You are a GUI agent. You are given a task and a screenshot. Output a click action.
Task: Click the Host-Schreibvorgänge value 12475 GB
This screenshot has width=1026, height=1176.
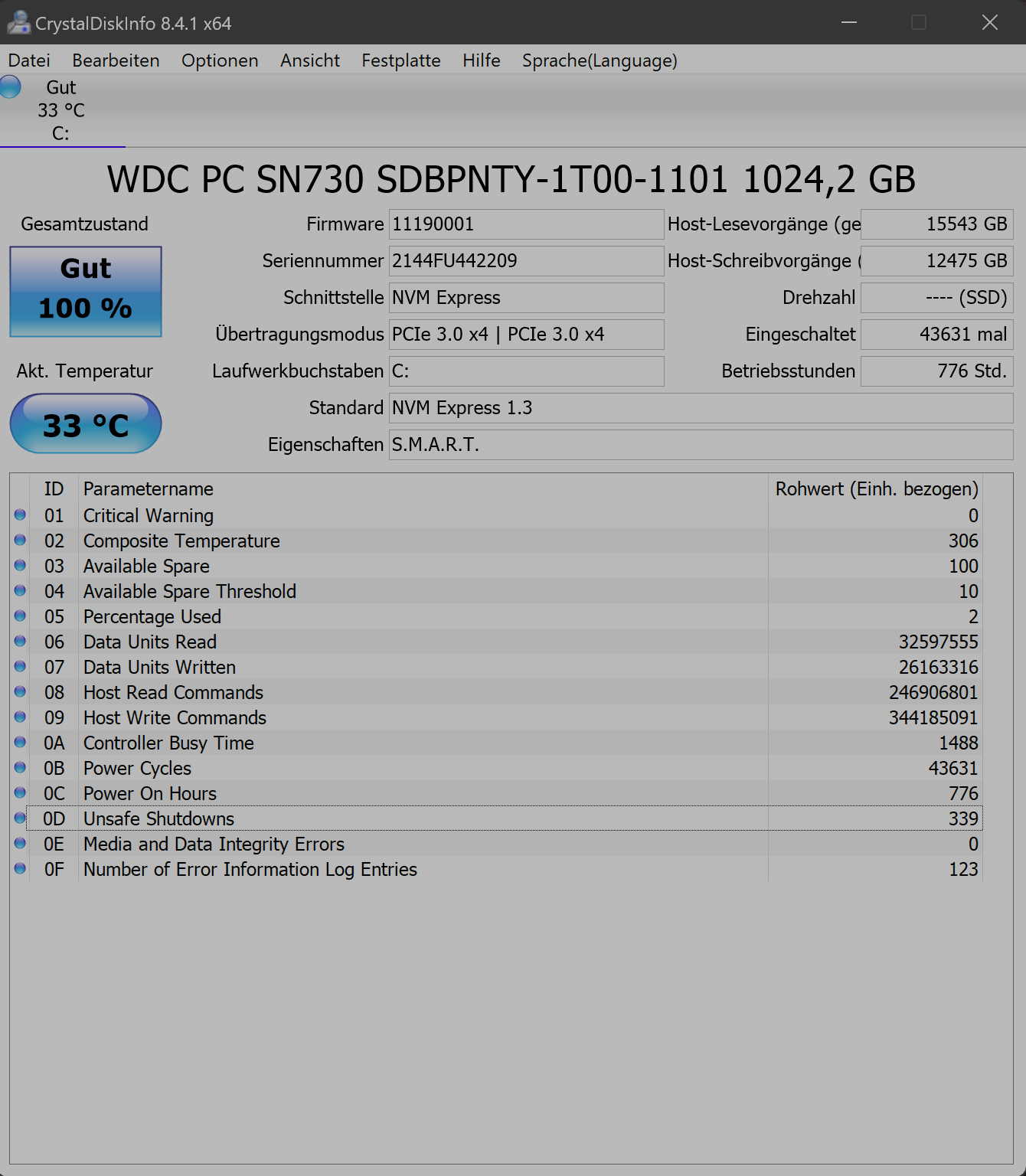936,261
